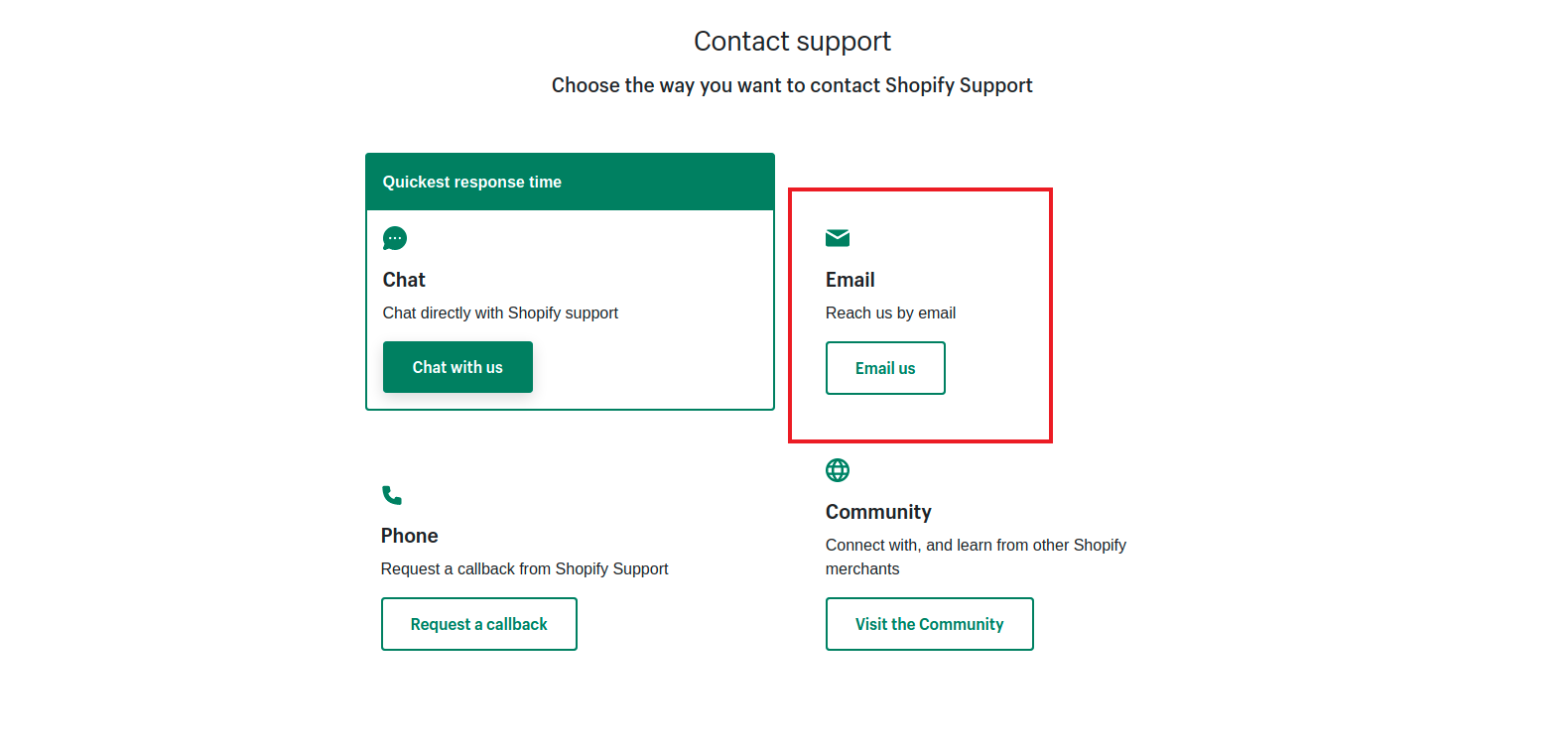The image size is (1568, 749).
Task: Click the chat bubble icon
Action: click(x=395, y=238)
